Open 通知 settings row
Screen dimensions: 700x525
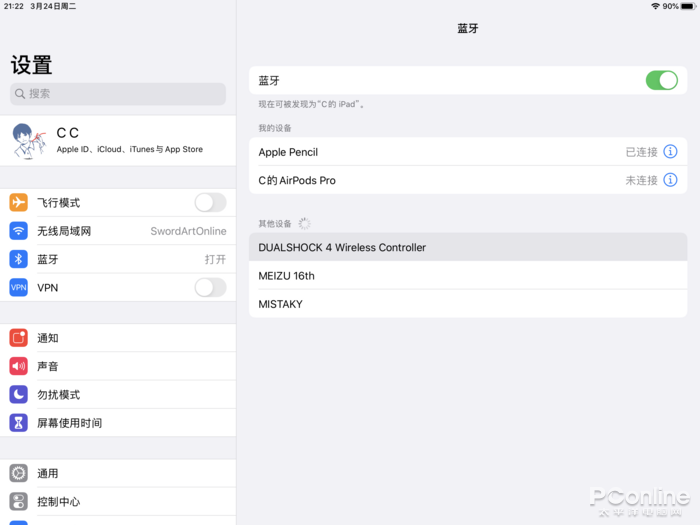[x=118, y=338]
